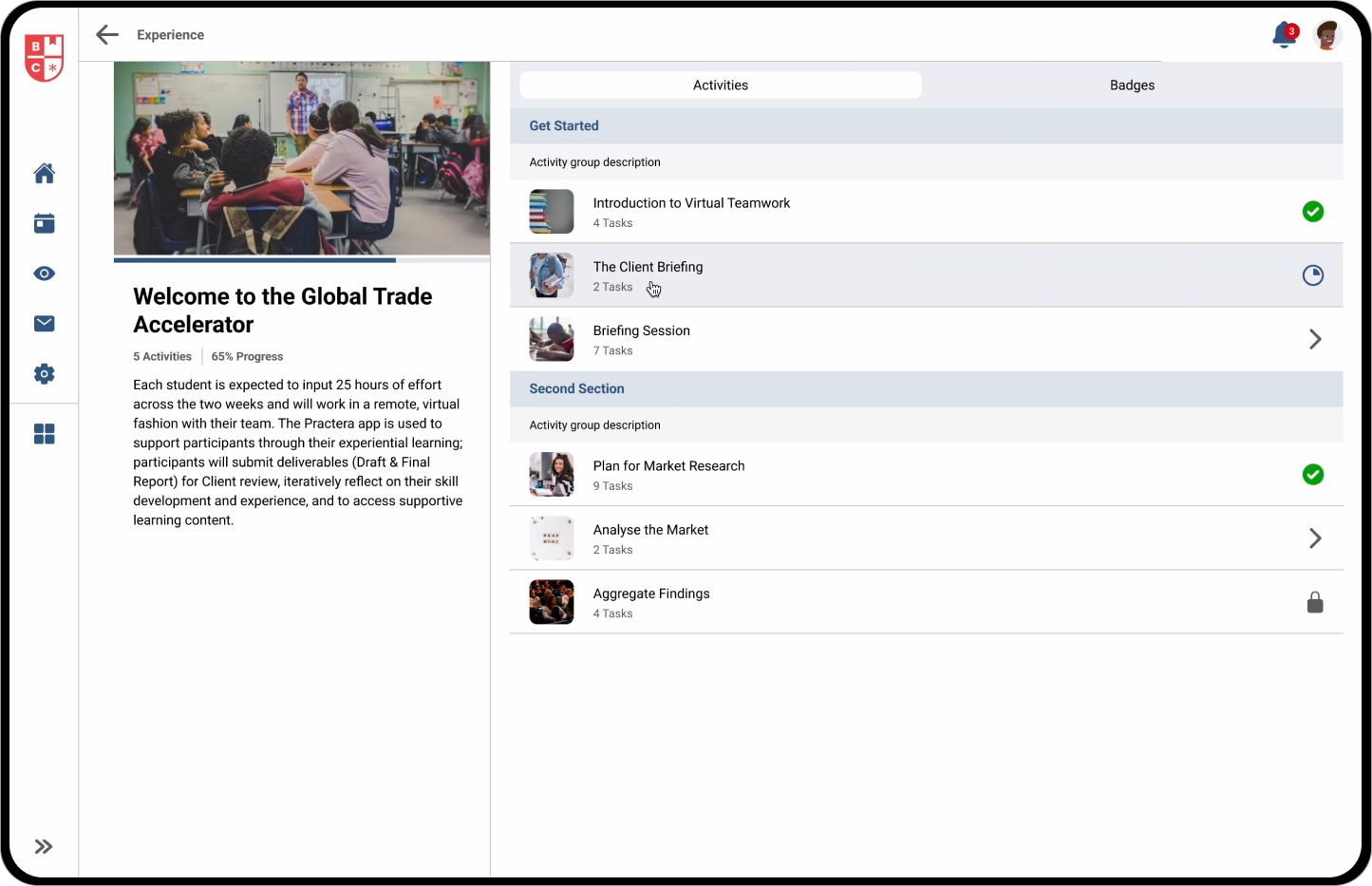Click the Welcome to the Global Trade Accelerator heading

(283, 311)
